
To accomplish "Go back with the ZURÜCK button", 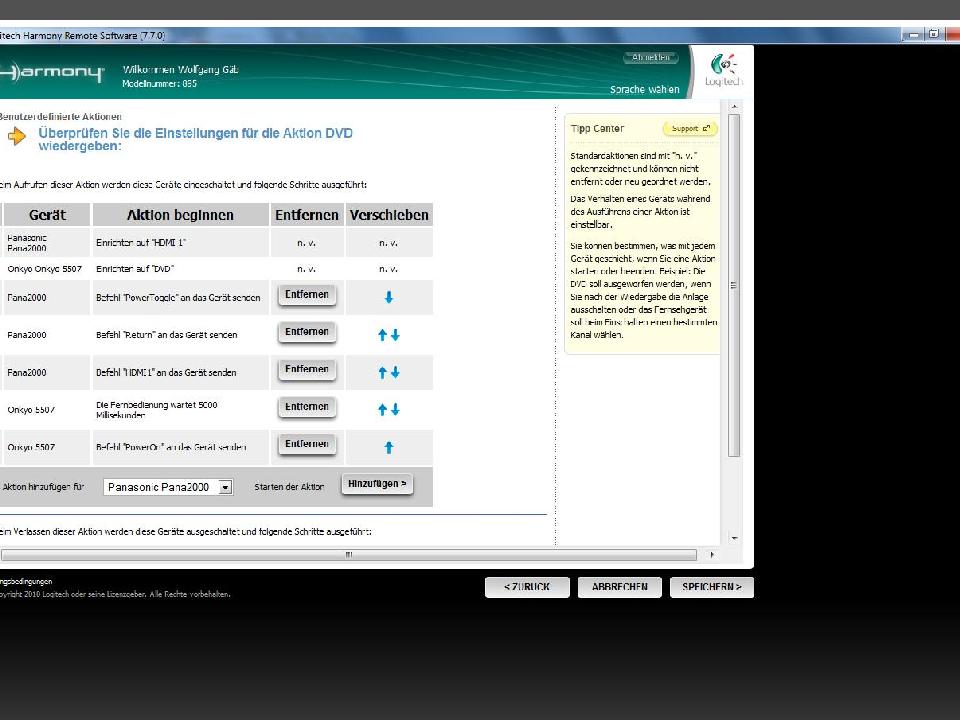I will [x=527, y=587].
